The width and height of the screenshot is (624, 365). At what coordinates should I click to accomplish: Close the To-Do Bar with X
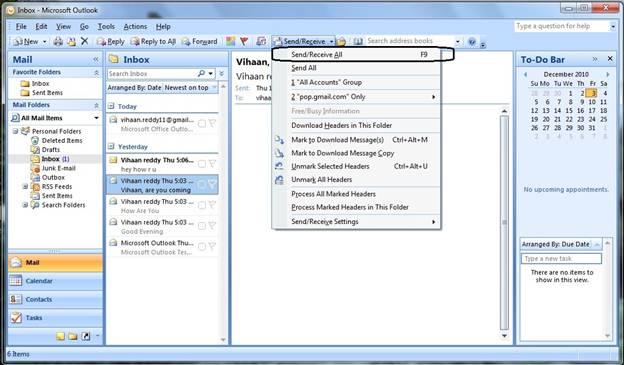click(610, 59)
